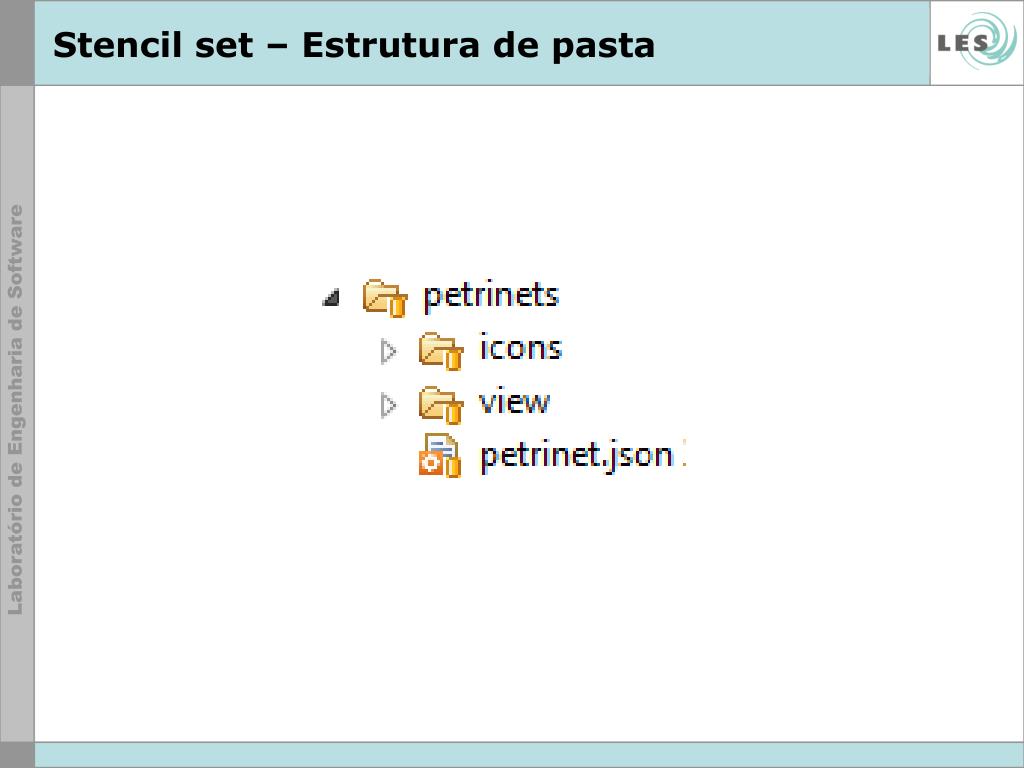This screenshot has width=1024, height=768.
Task: Click the vertical Laboratório de Engenharia de Software text
Action: tap(16, 410)
